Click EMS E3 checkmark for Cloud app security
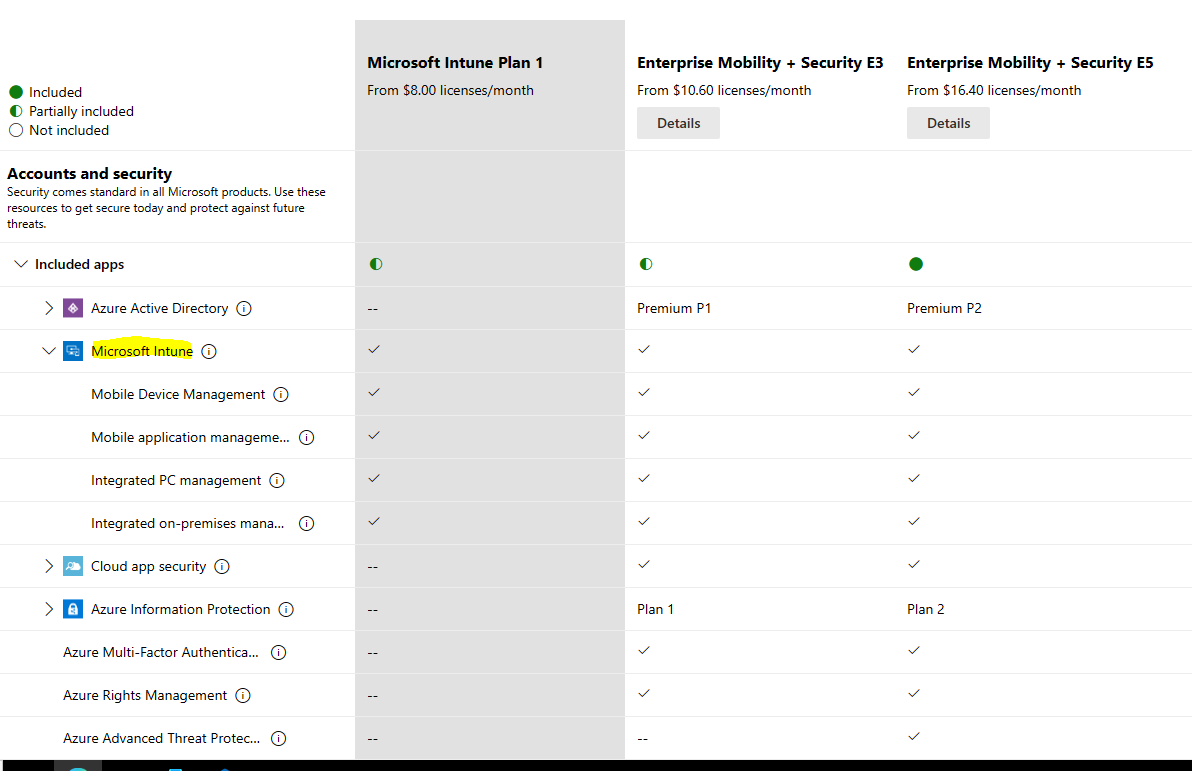Viewport: 1192px width, 771px height. (644, 564)
